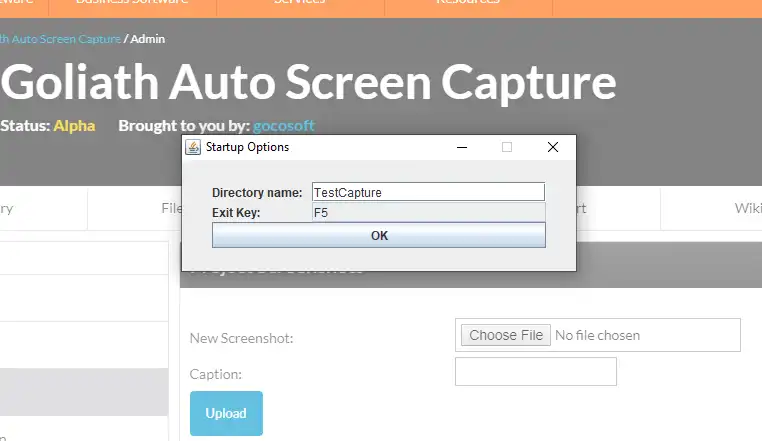This screenshot has height=441, width=762.
Task: Click the Java icon in Startup Options title bar
Action: tap(194, 147)
